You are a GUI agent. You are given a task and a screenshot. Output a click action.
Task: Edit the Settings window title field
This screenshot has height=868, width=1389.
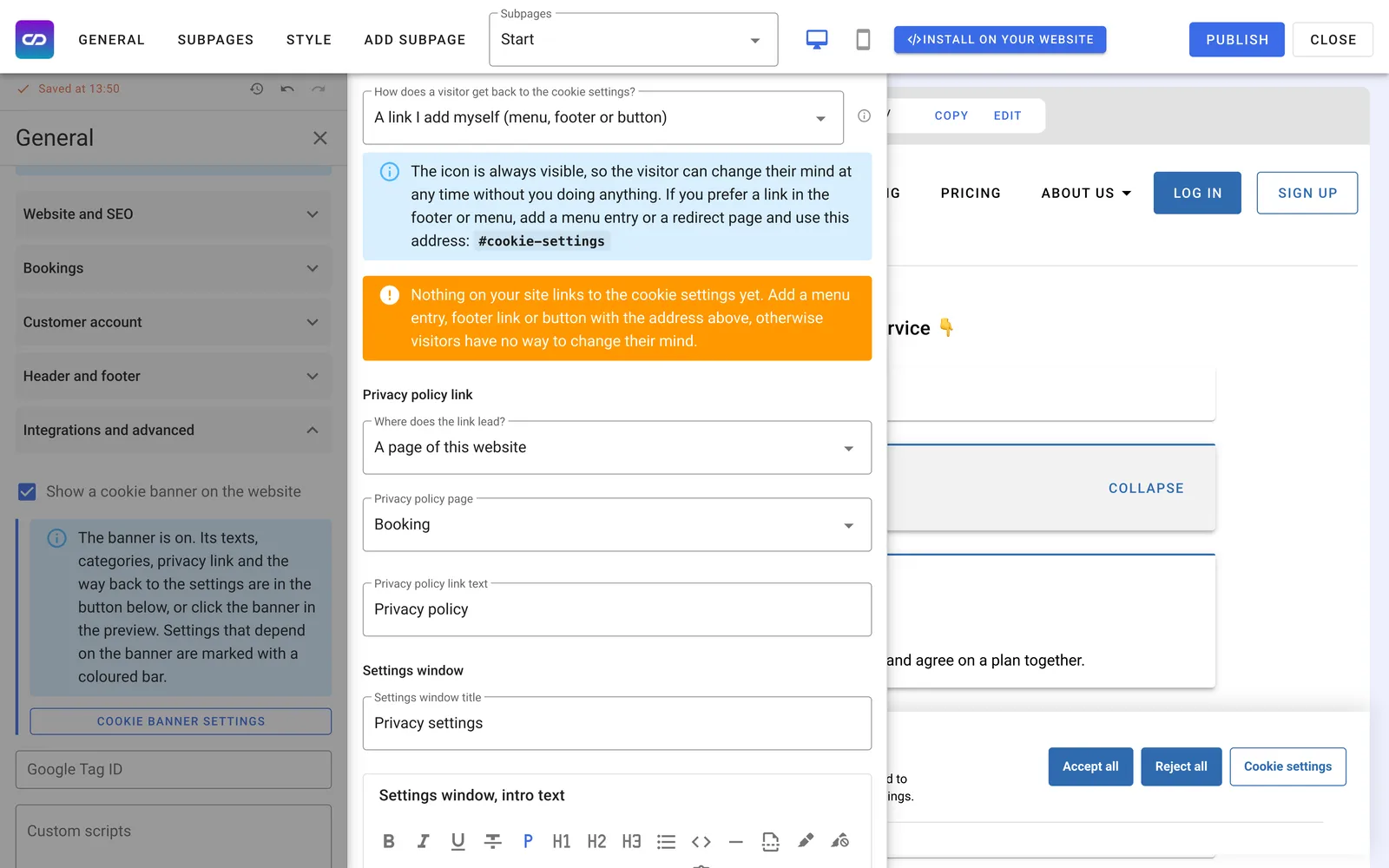pos(617,723)
